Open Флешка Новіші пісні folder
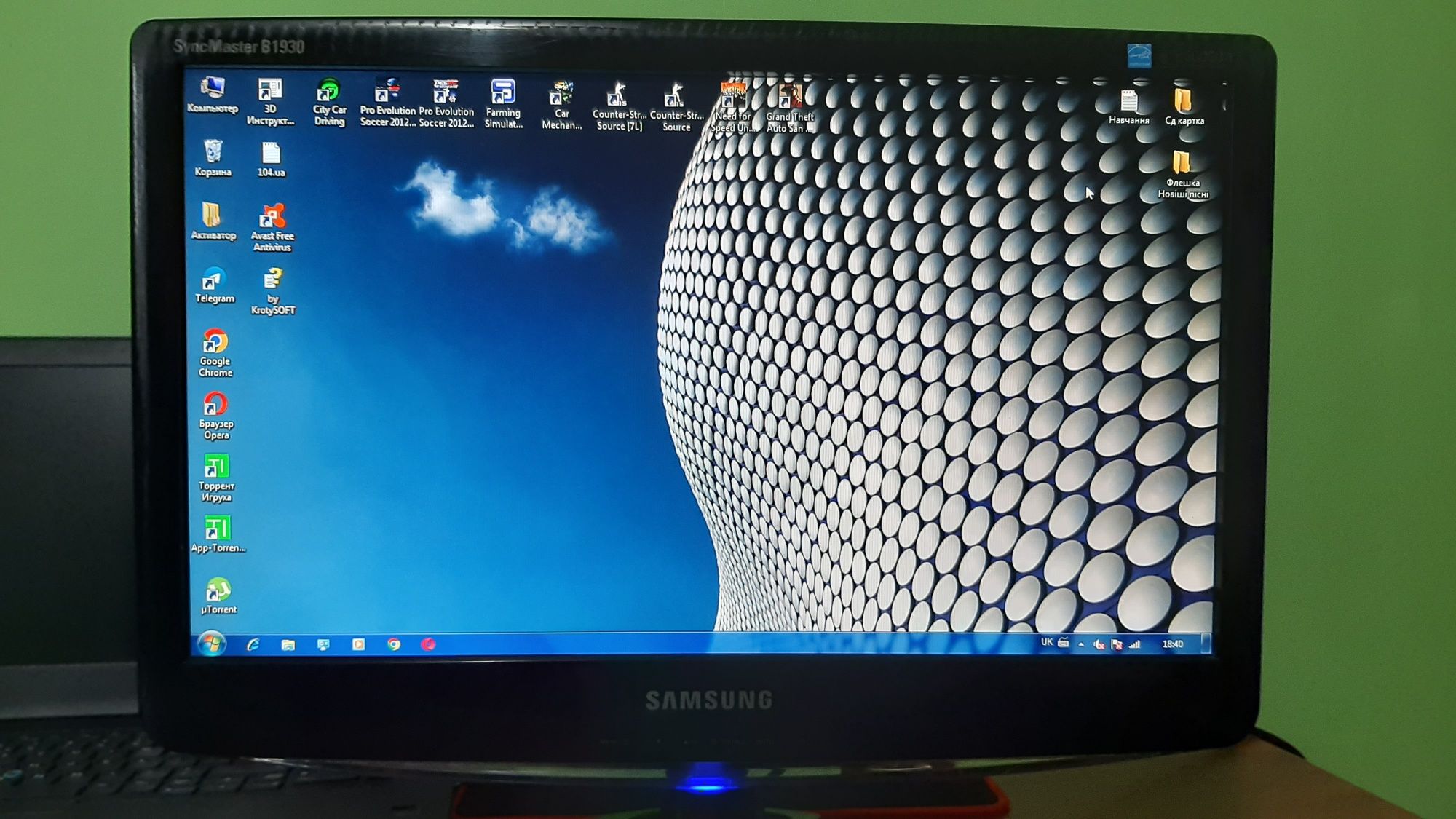This screenshot has height=819, width=1456. (1182, 175)
